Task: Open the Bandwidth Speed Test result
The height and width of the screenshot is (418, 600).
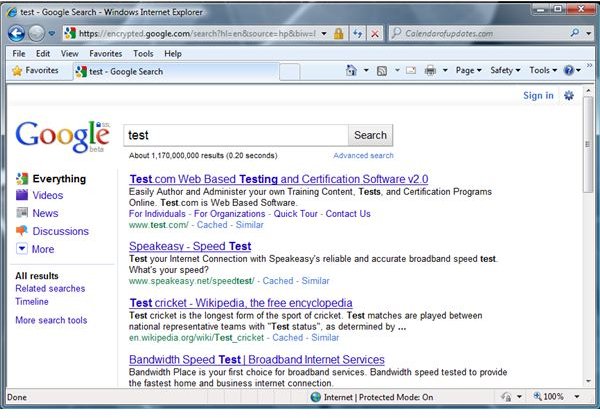Action: click(x=257, y=359)
